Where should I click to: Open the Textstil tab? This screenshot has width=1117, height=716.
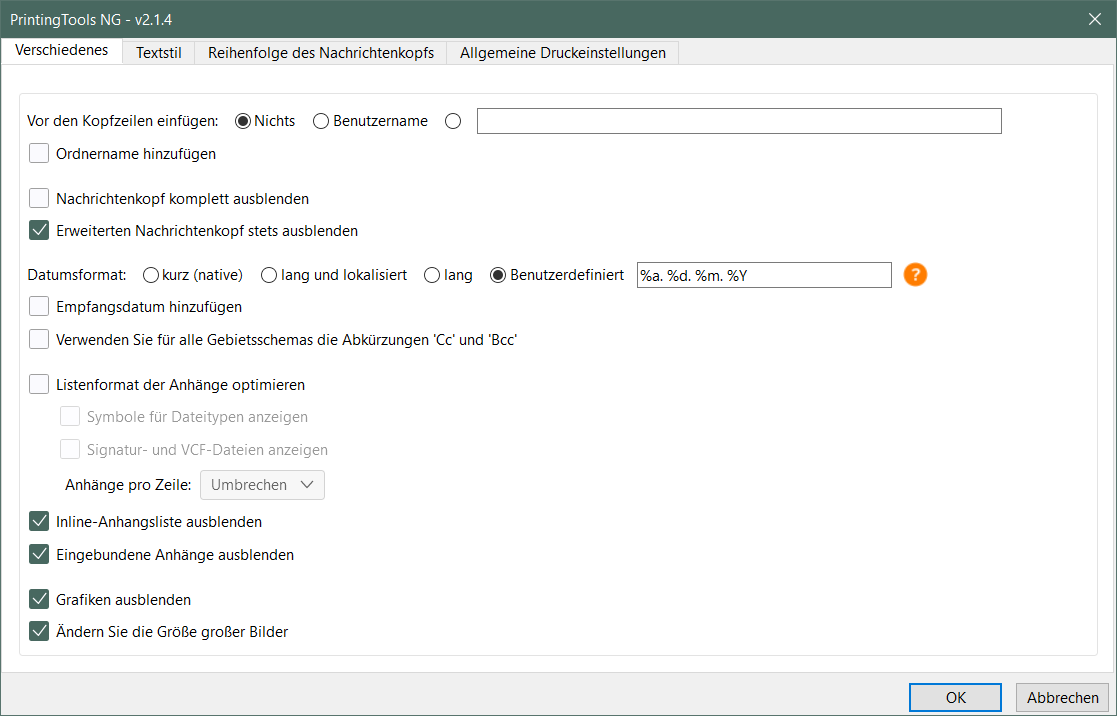click(159, 53)
